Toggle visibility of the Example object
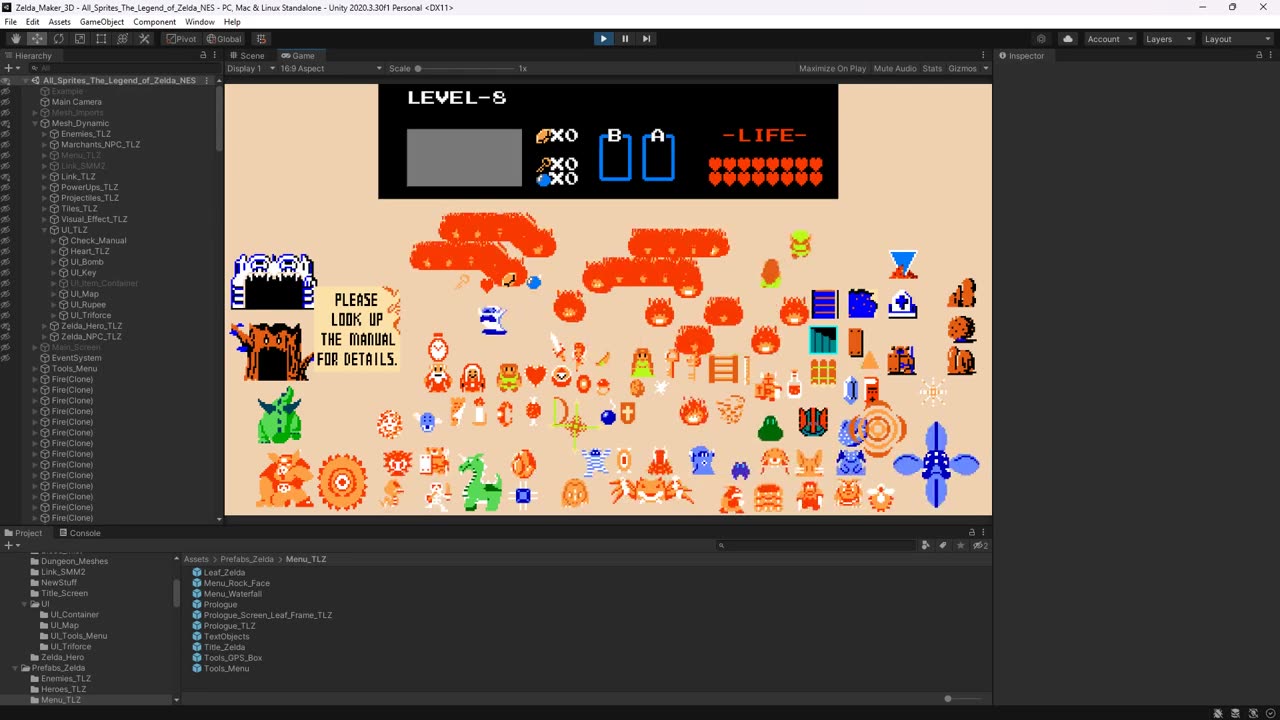 click(x=5, y=91)
